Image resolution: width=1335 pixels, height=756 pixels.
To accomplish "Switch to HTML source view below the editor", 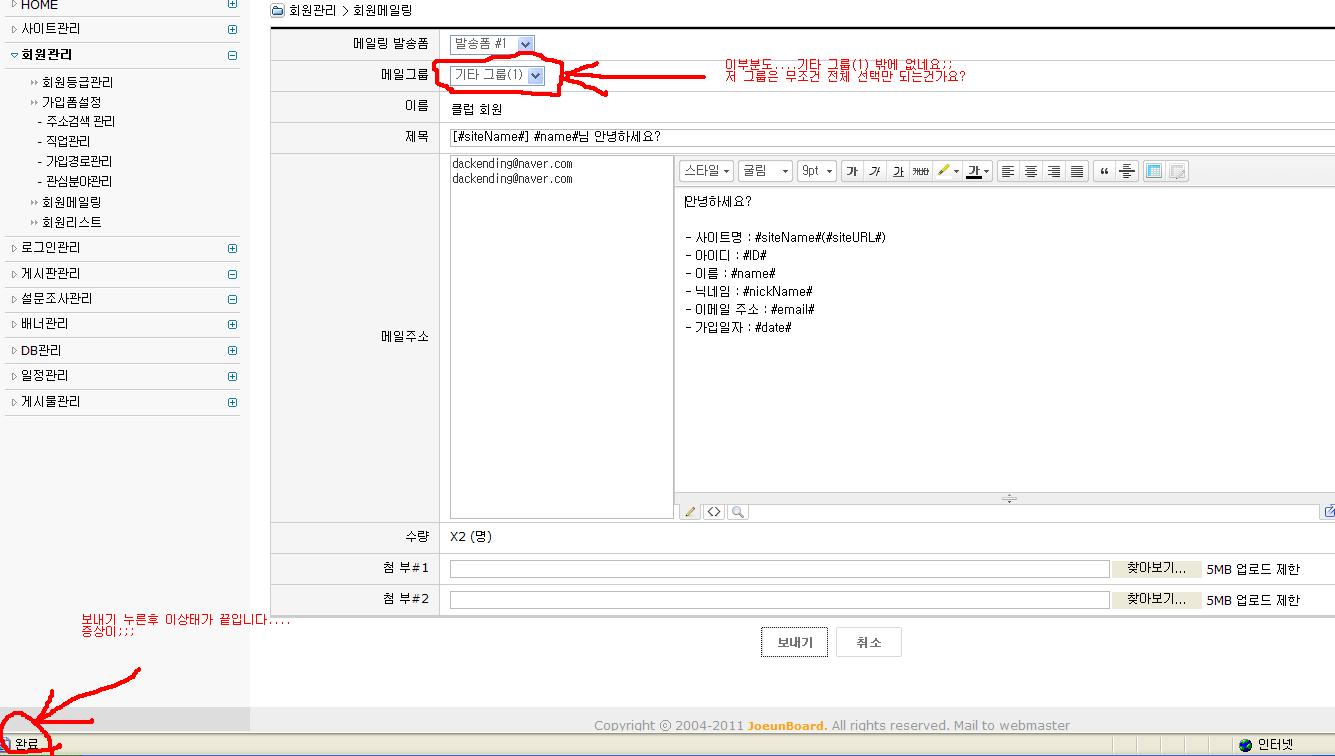I will 714,512.
